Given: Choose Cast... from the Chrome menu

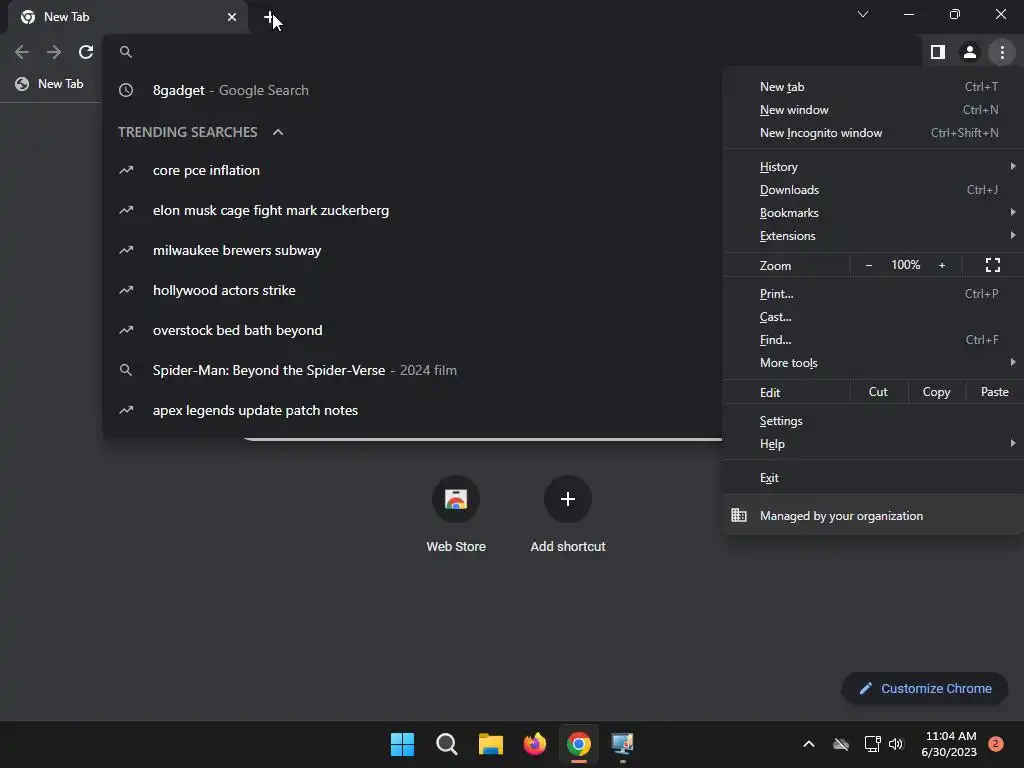Looking at the screenshot, I should 873,317.
